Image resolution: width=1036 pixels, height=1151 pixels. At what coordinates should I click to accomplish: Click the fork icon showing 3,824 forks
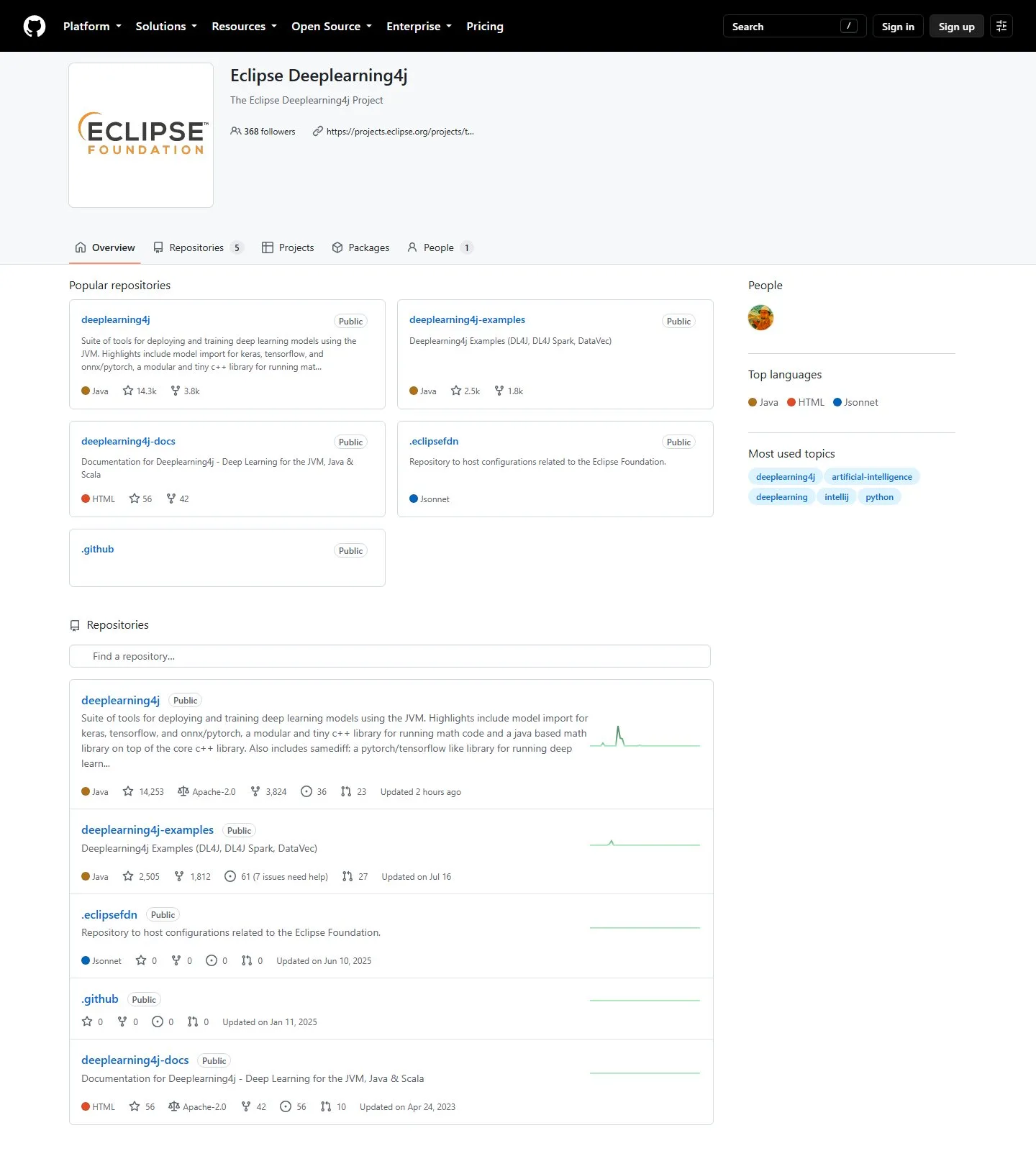click(255, 791)
